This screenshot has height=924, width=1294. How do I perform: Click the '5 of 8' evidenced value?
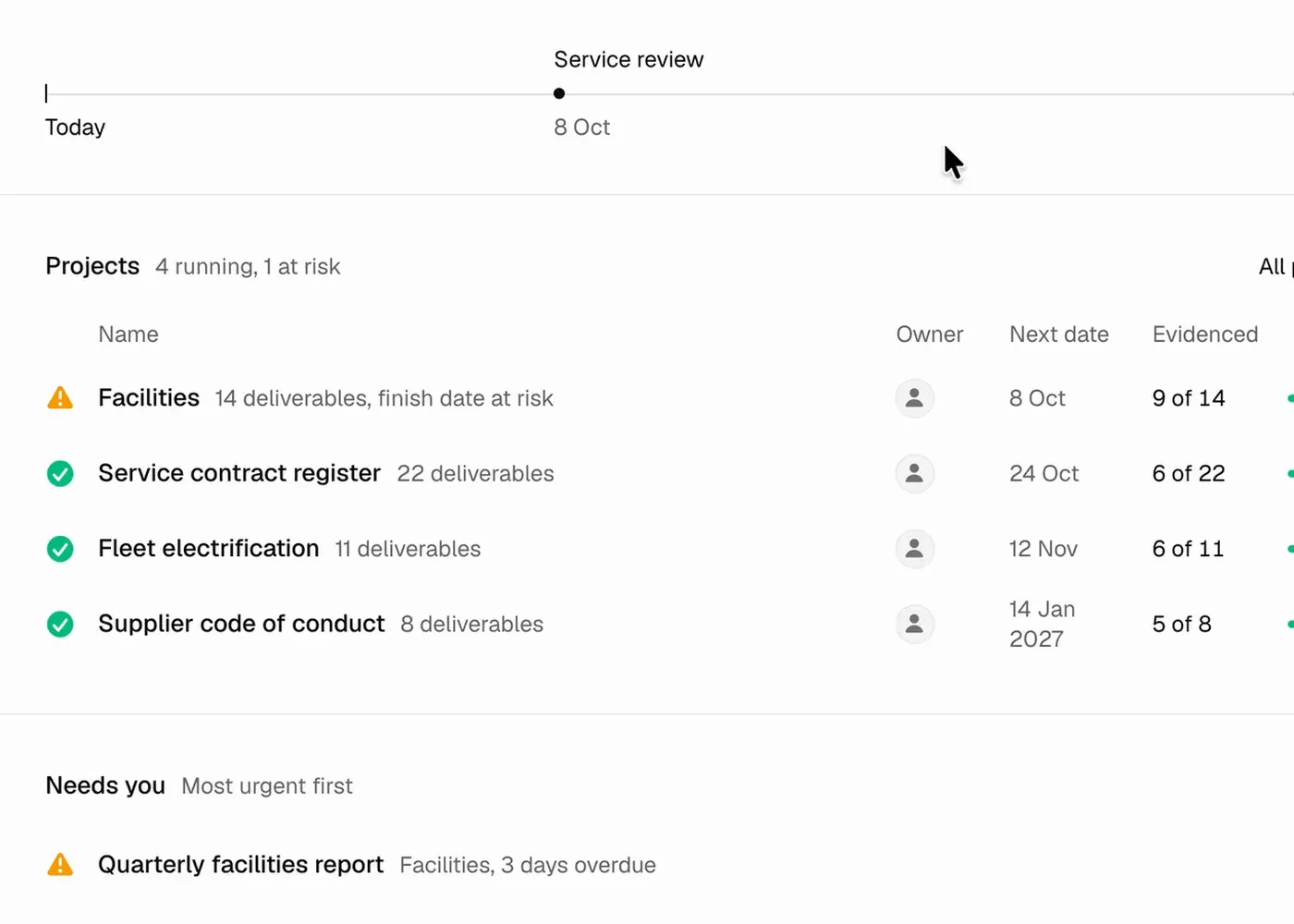[1181, 625]
